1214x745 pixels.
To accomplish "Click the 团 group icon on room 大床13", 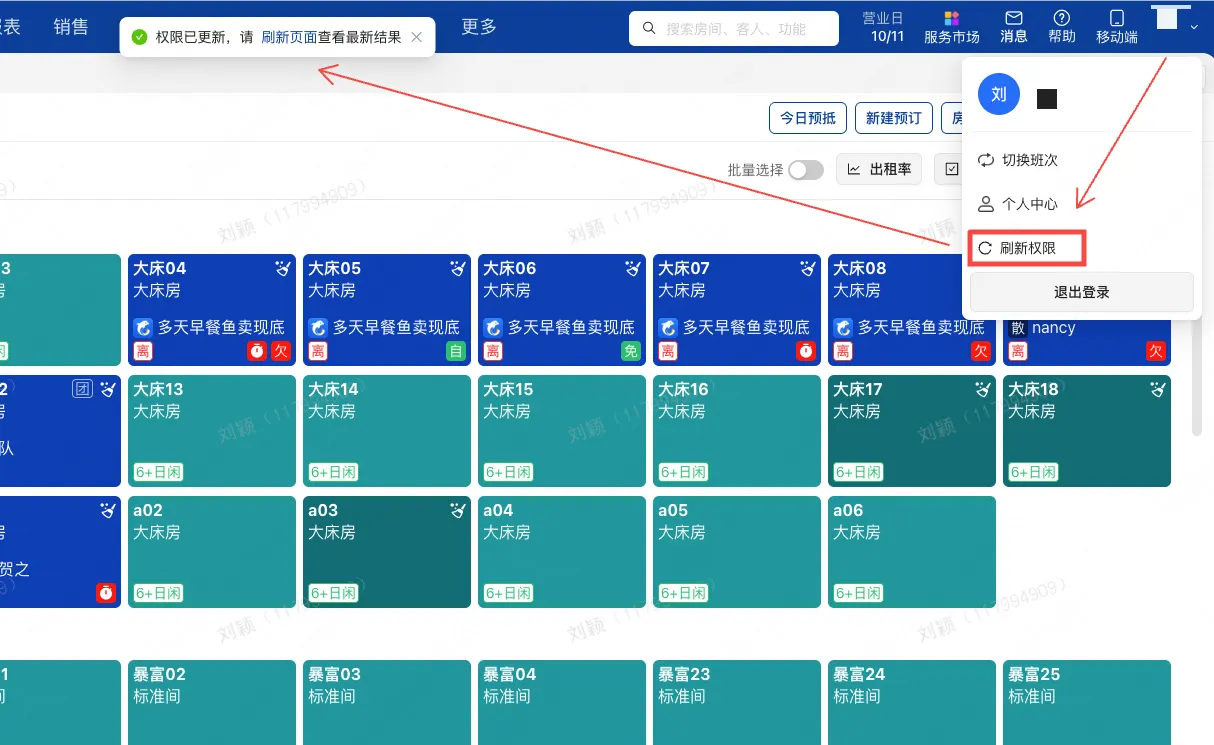I will pyautogui.click(x=80, y=389).
